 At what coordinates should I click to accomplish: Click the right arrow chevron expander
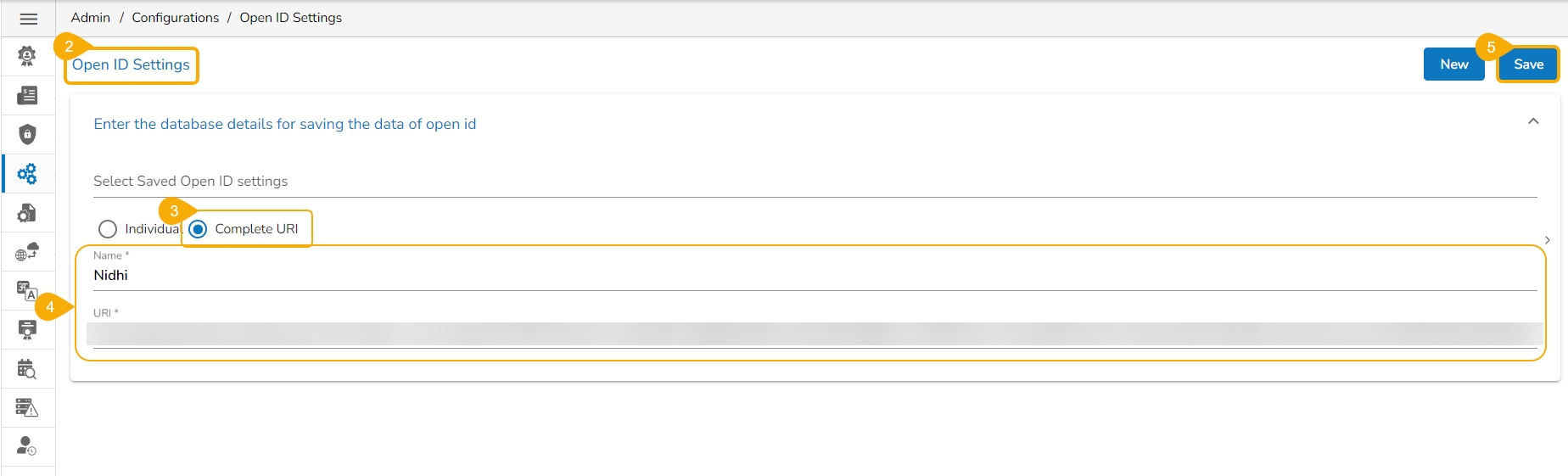pyautogui.click(x=1548, y=240)
